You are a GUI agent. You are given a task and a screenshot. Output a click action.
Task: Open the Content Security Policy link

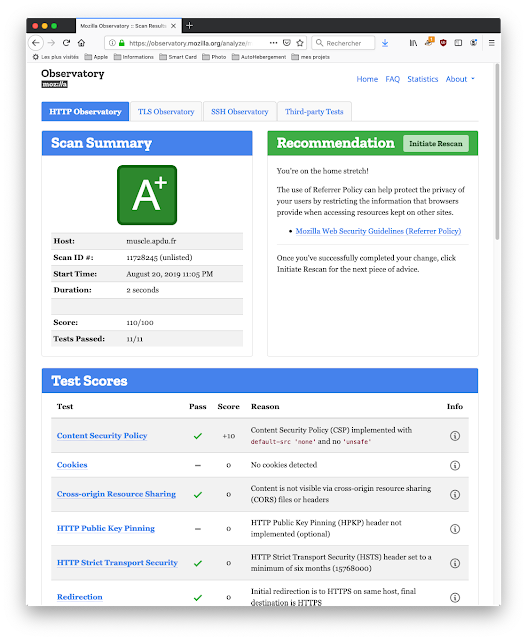click(x=102, y=436)
